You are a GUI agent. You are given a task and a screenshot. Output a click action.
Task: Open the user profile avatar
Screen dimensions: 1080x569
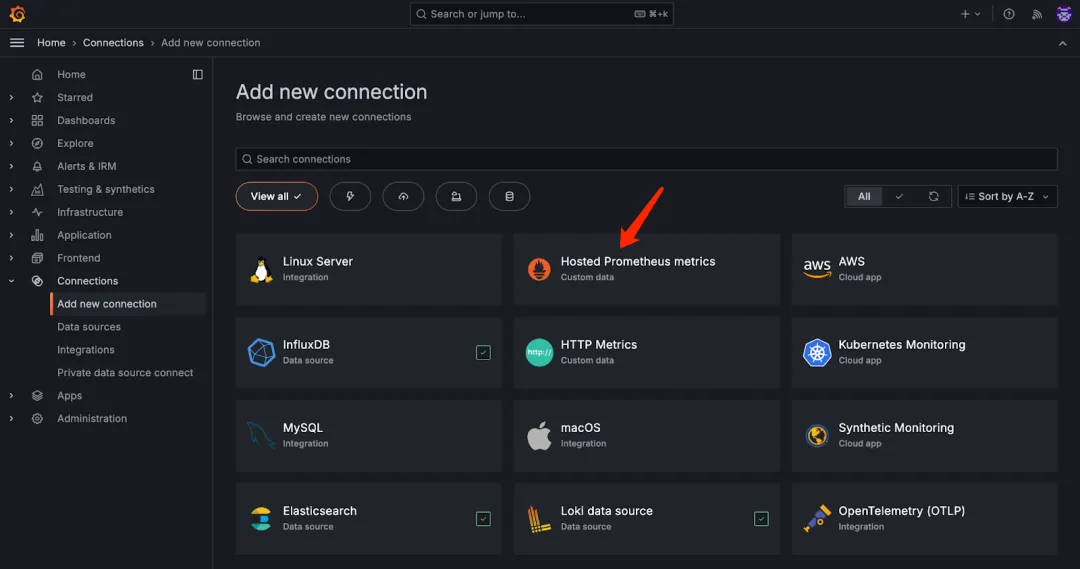(x=1063, y=14)
